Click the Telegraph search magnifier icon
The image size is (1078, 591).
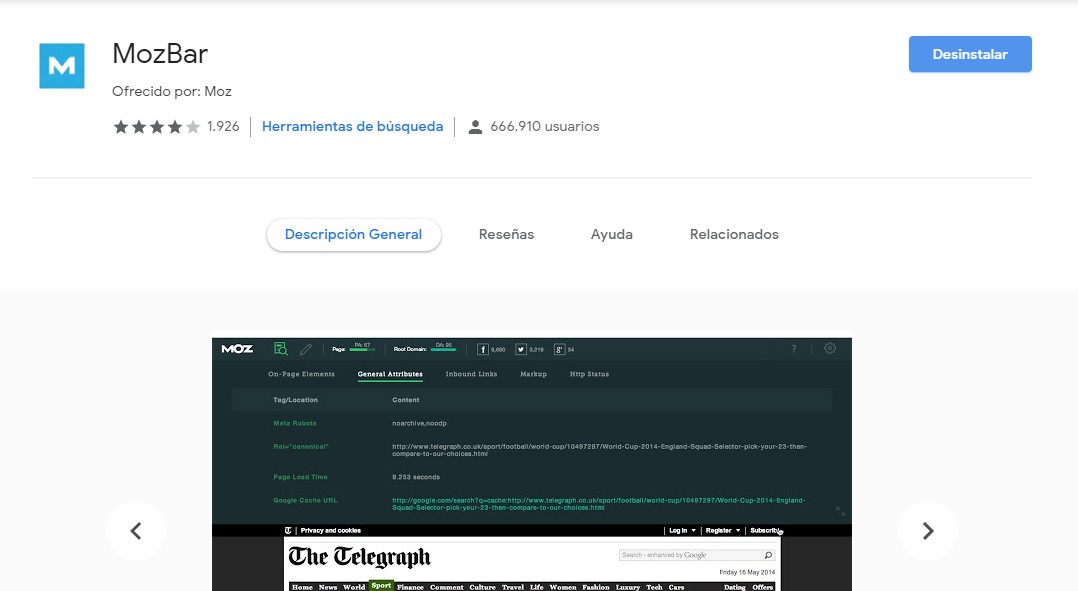769,555
